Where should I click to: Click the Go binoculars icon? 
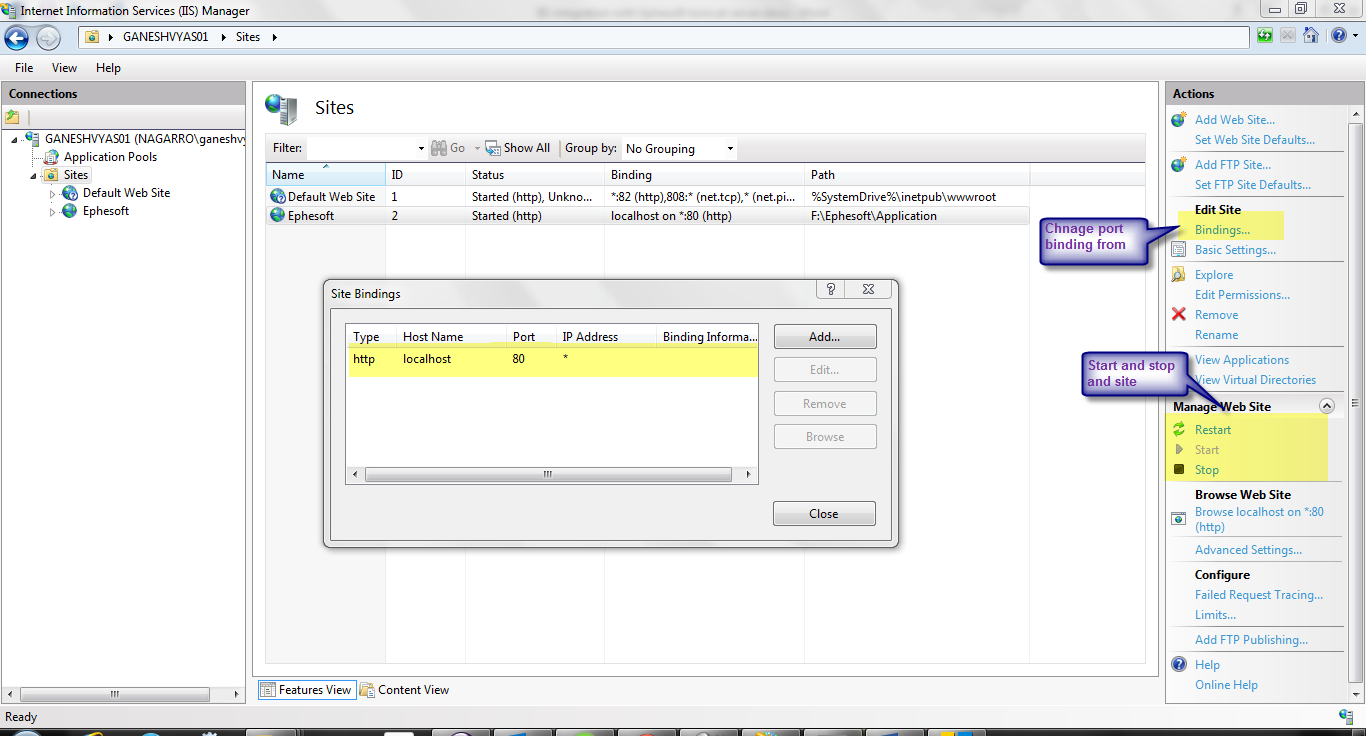[x=439, y=148]
